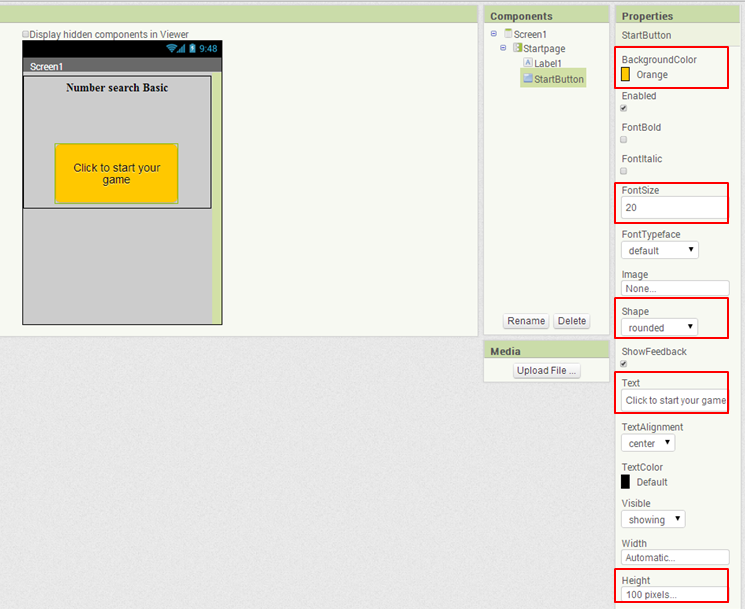The image size is (745, 614).
Task: Click the signal strength icon in phone preview
Action: [181, 48]
